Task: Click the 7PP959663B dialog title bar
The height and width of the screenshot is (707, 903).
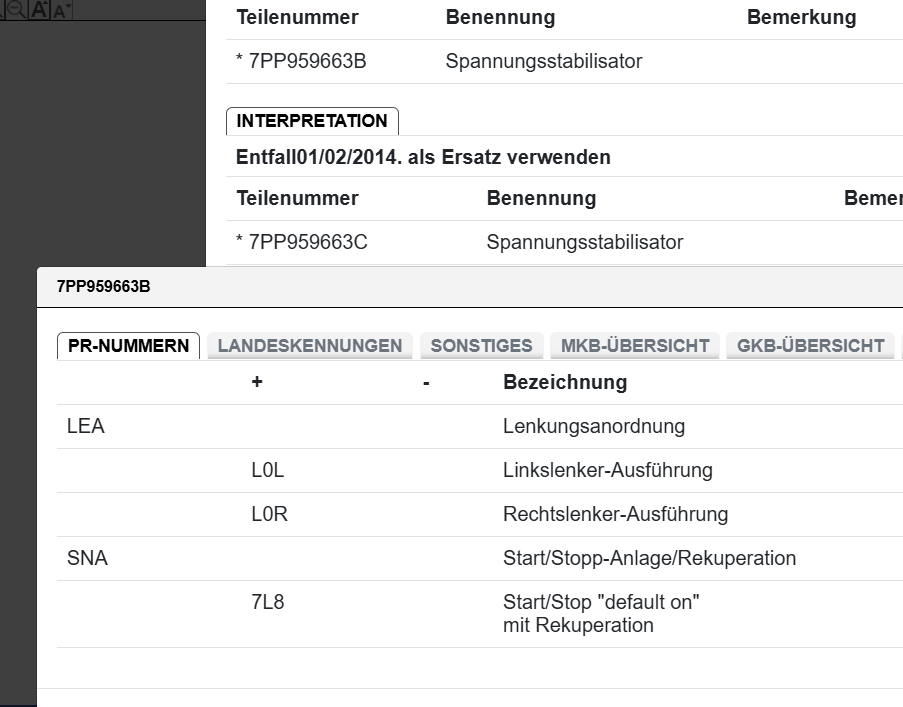Action: click(400, 287)
